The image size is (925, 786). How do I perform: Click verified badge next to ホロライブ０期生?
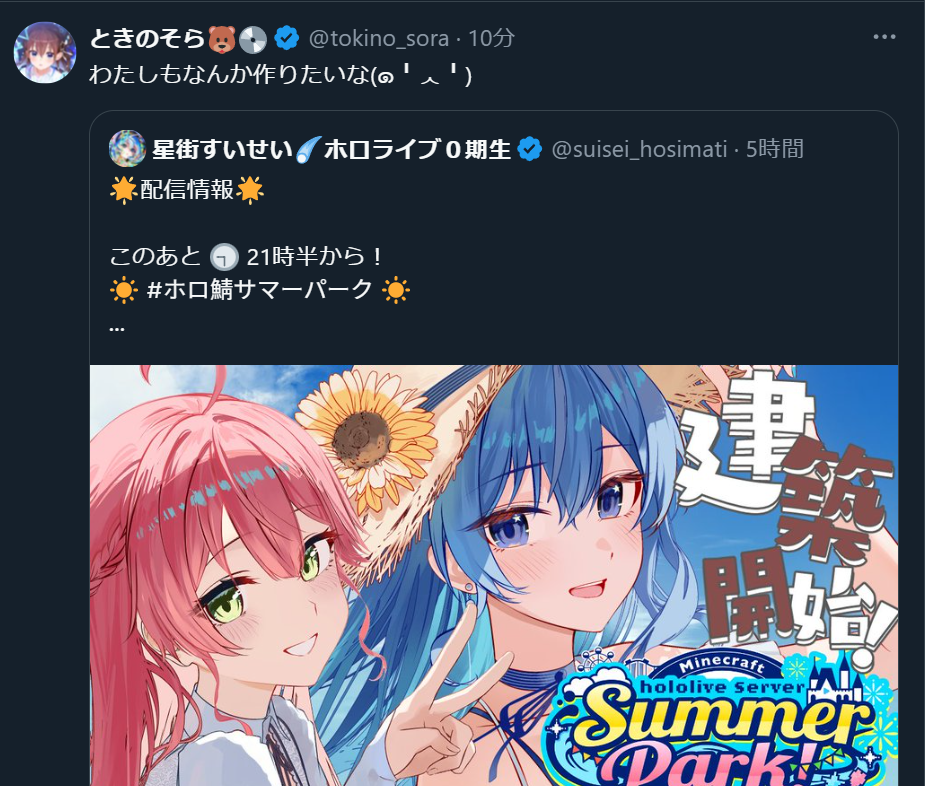[x=530, y=149]
